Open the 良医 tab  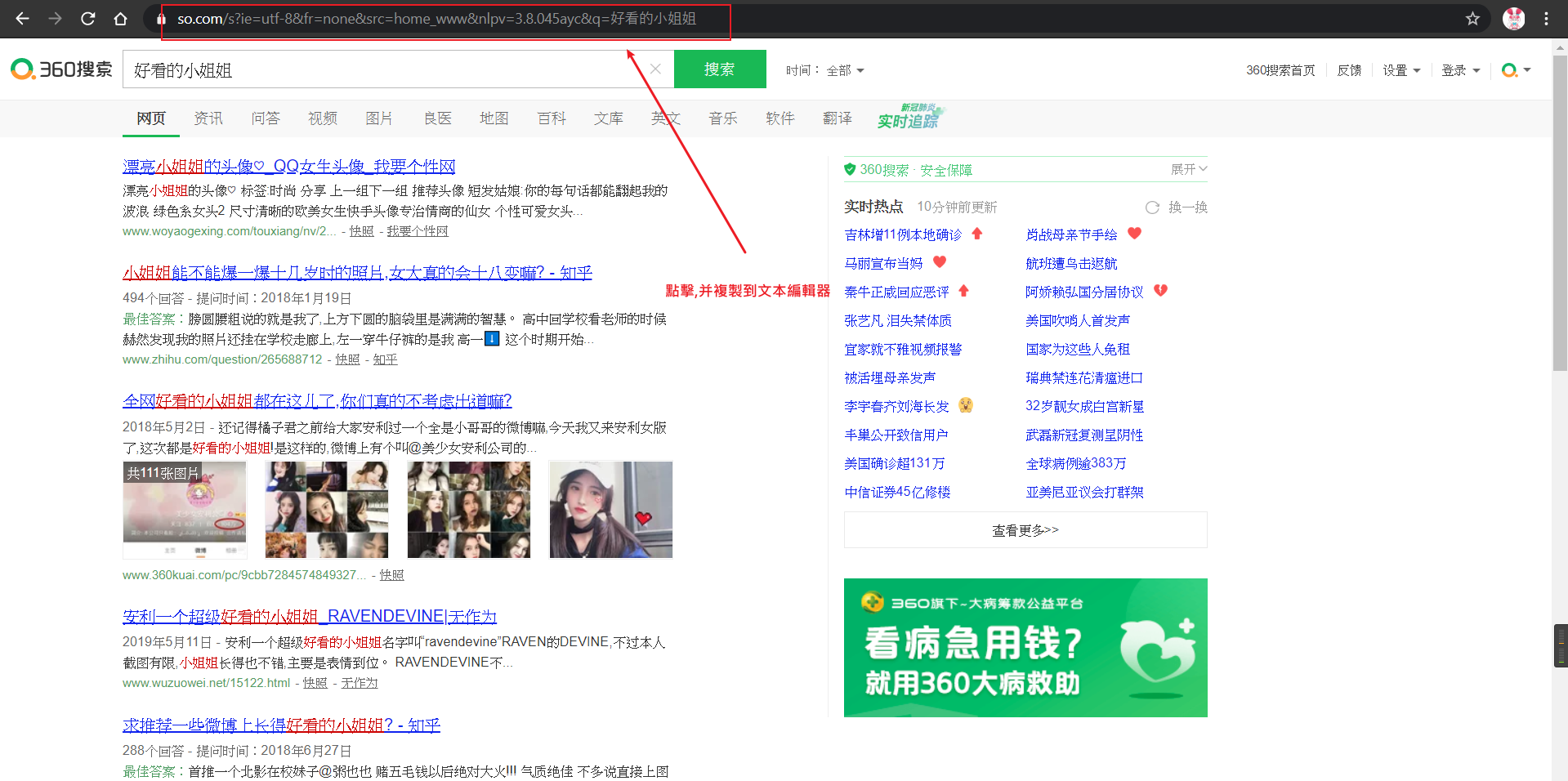click(x=437, y=118)
